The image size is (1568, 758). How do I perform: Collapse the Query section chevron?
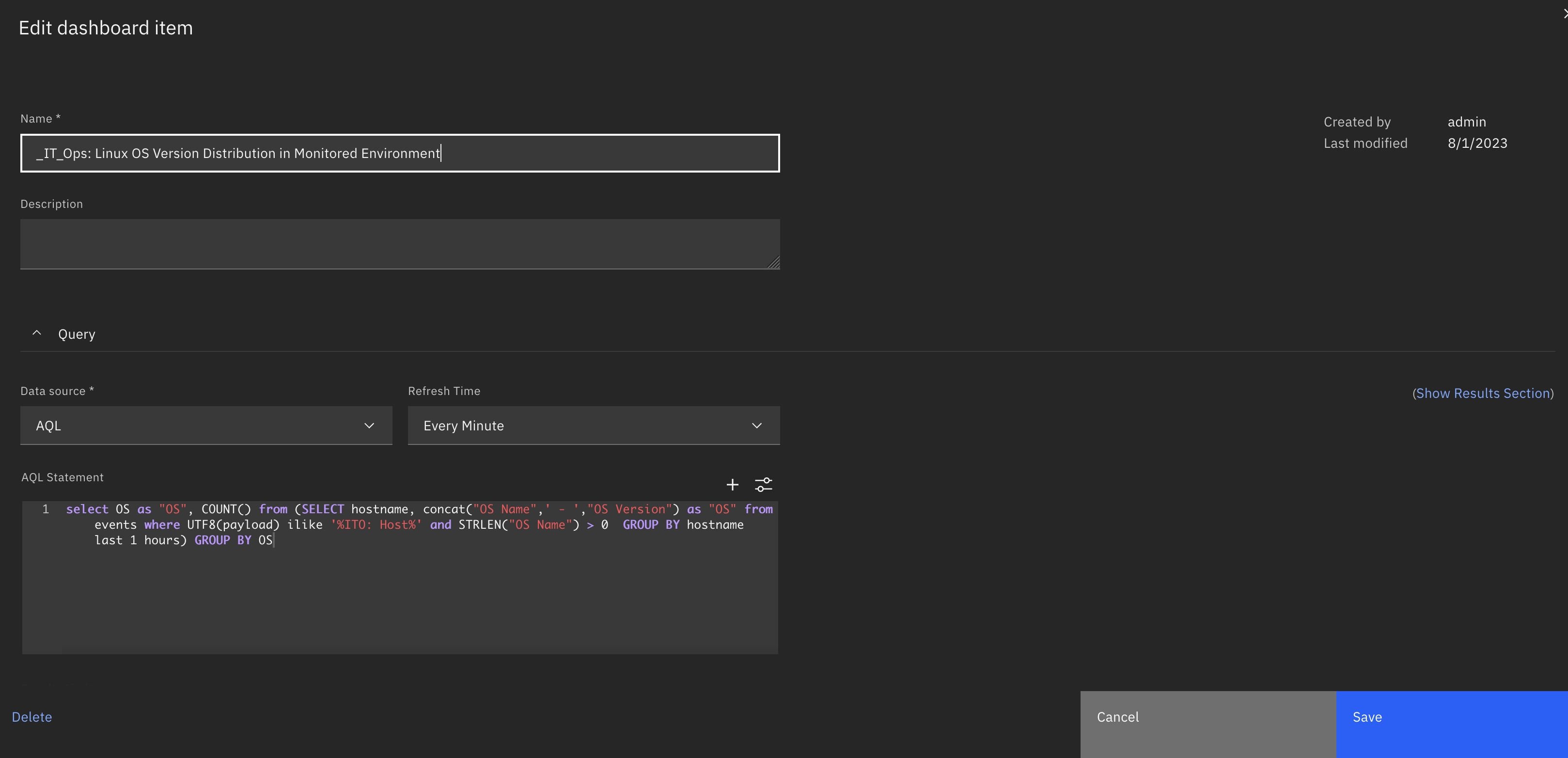click(36, 333)
